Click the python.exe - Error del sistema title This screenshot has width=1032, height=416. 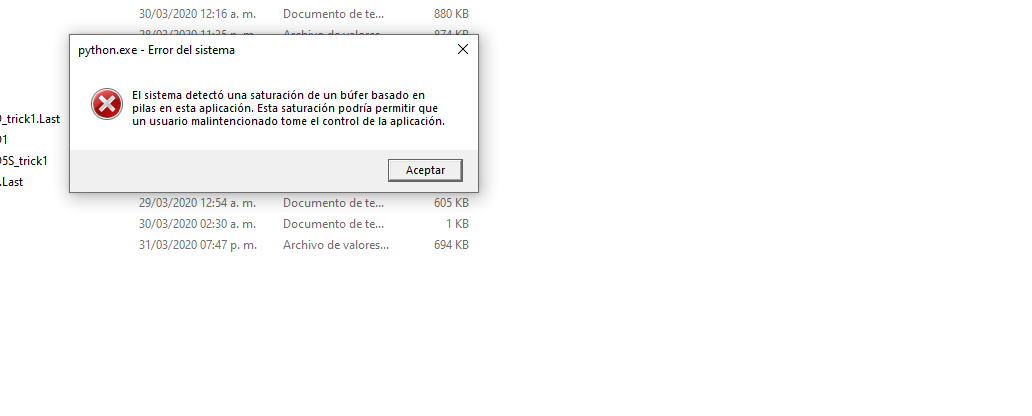pyautogui.click(x=156, y=50)
